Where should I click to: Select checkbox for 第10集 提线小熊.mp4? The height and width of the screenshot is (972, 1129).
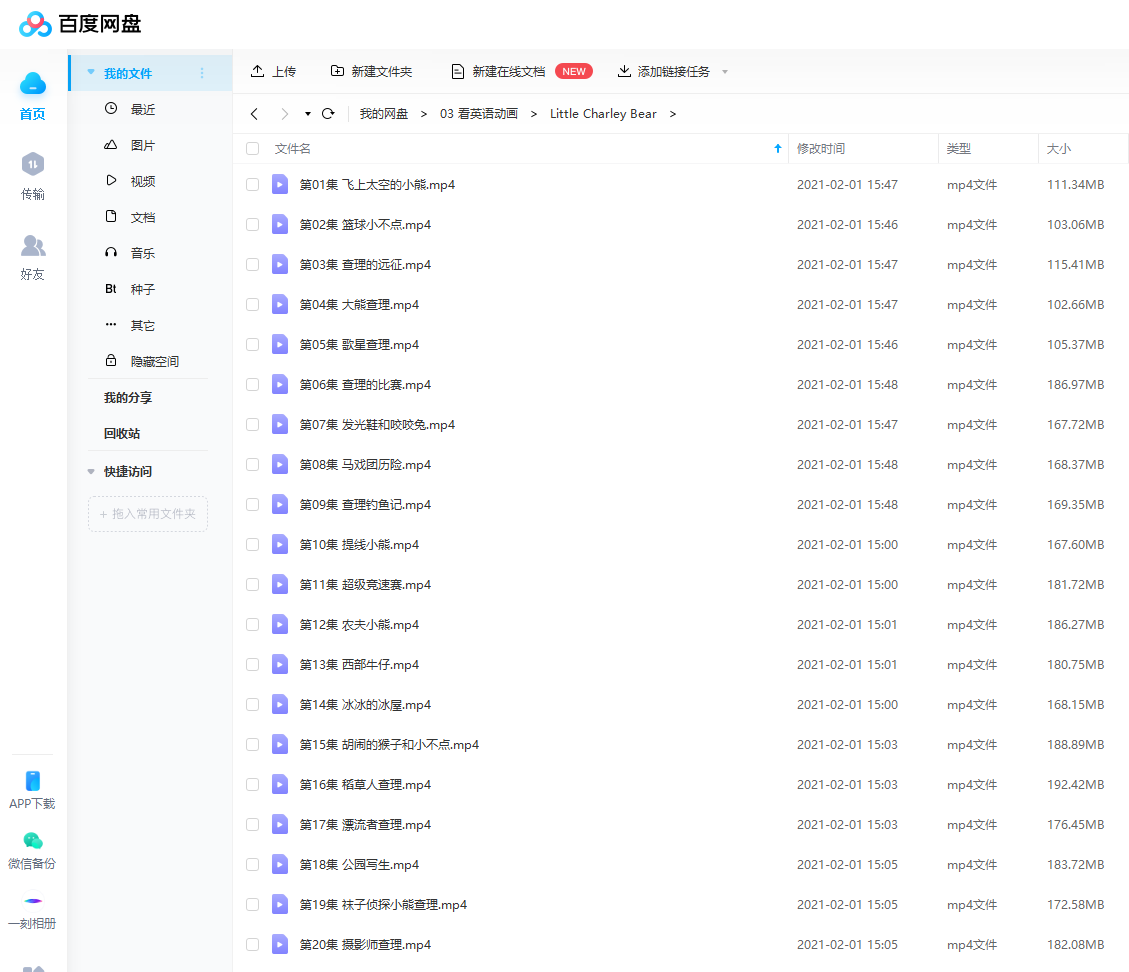pos(252,545)
